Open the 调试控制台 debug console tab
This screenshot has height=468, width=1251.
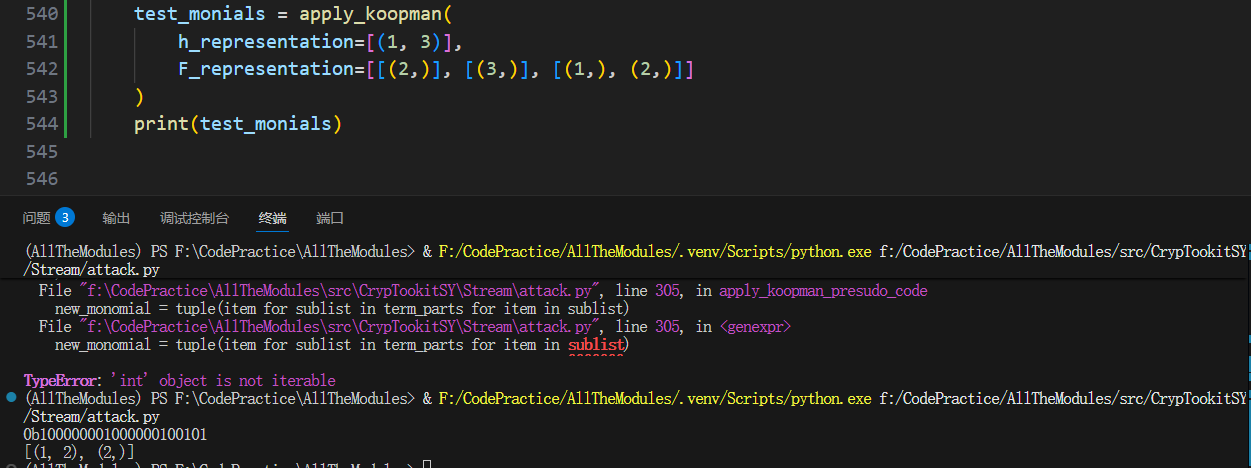194,218
